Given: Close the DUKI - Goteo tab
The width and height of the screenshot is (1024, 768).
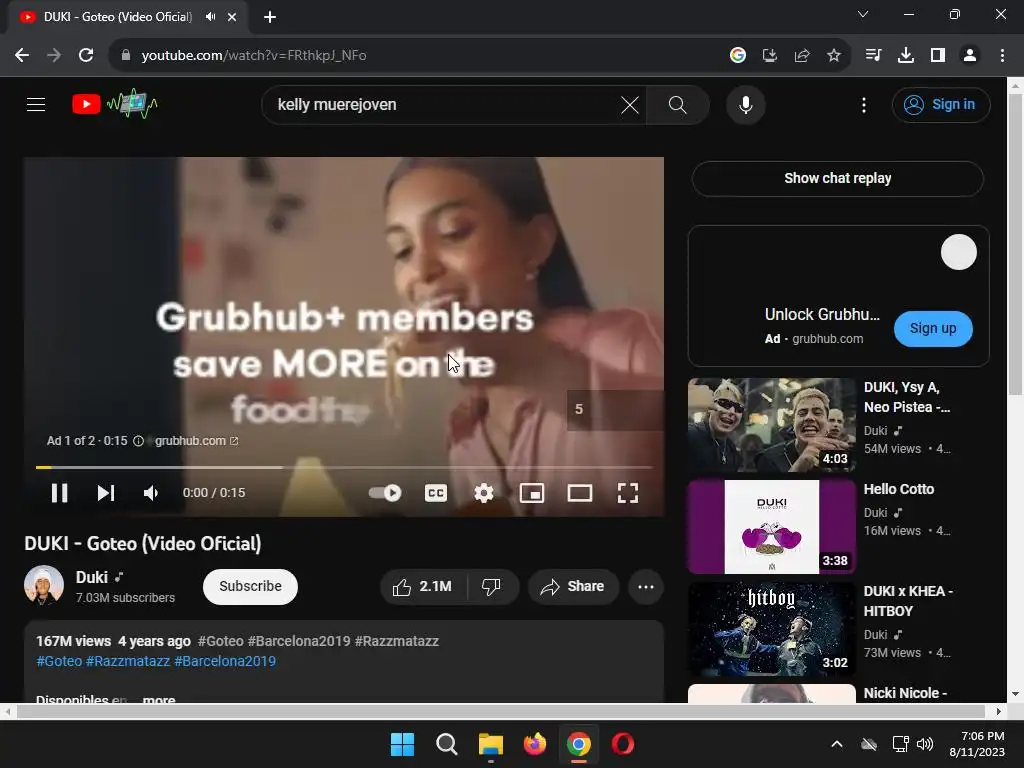Looking at the screenshot, I should pos(232,17).
